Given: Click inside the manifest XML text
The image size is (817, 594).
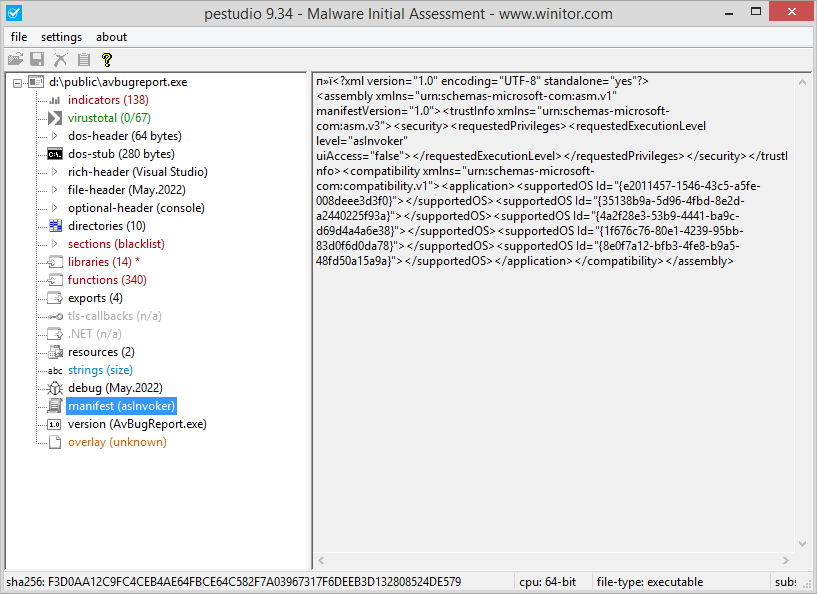Looking at the screenshot, I should coord(552,171).
